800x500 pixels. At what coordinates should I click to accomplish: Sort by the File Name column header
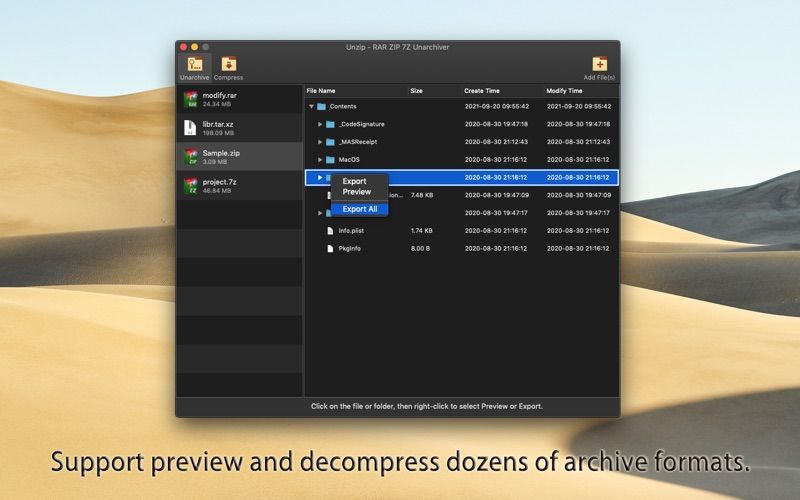click(x=321, y=90)
